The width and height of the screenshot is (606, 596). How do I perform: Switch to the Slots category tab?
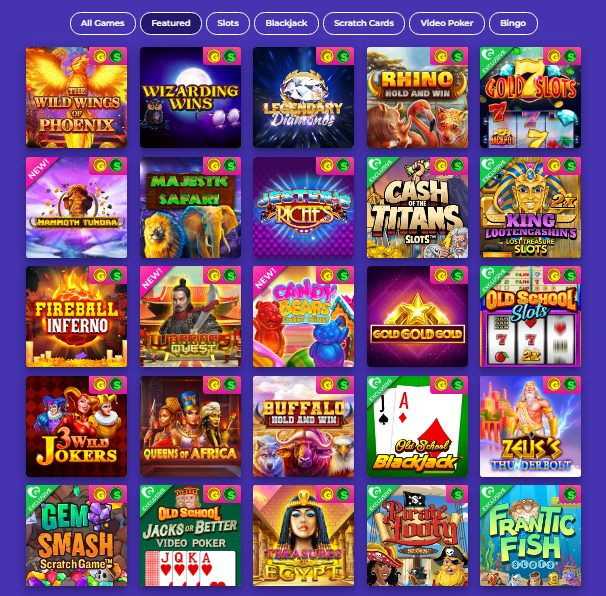pos(228,23)
